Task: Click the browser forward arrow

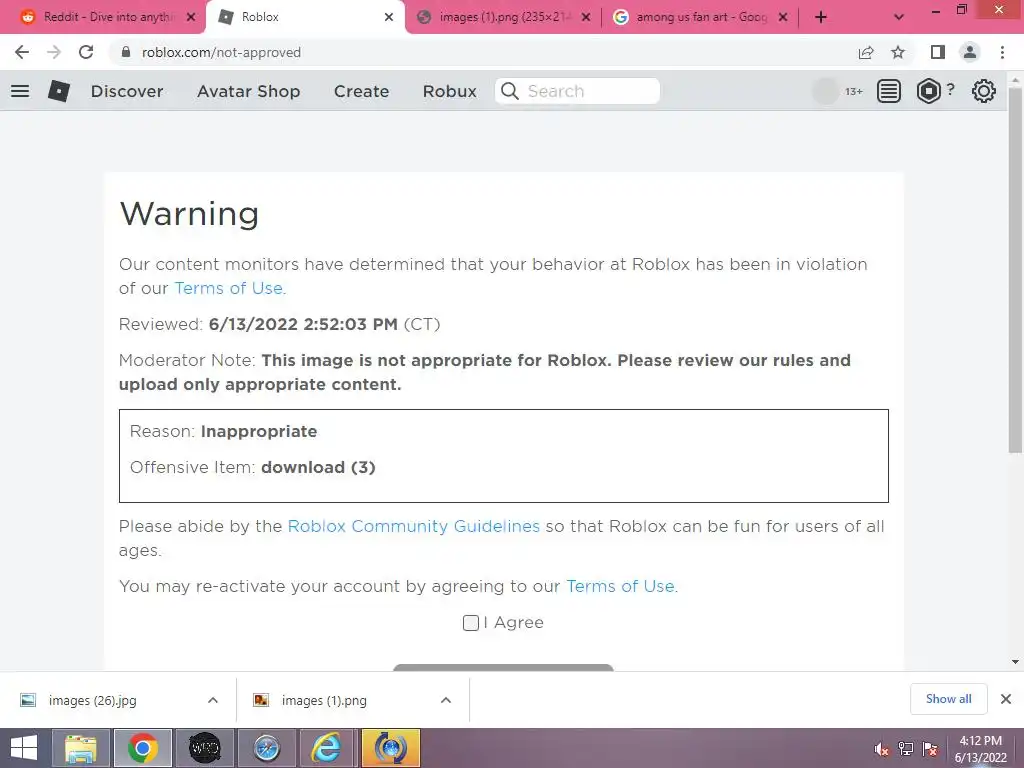Action: 54,52
